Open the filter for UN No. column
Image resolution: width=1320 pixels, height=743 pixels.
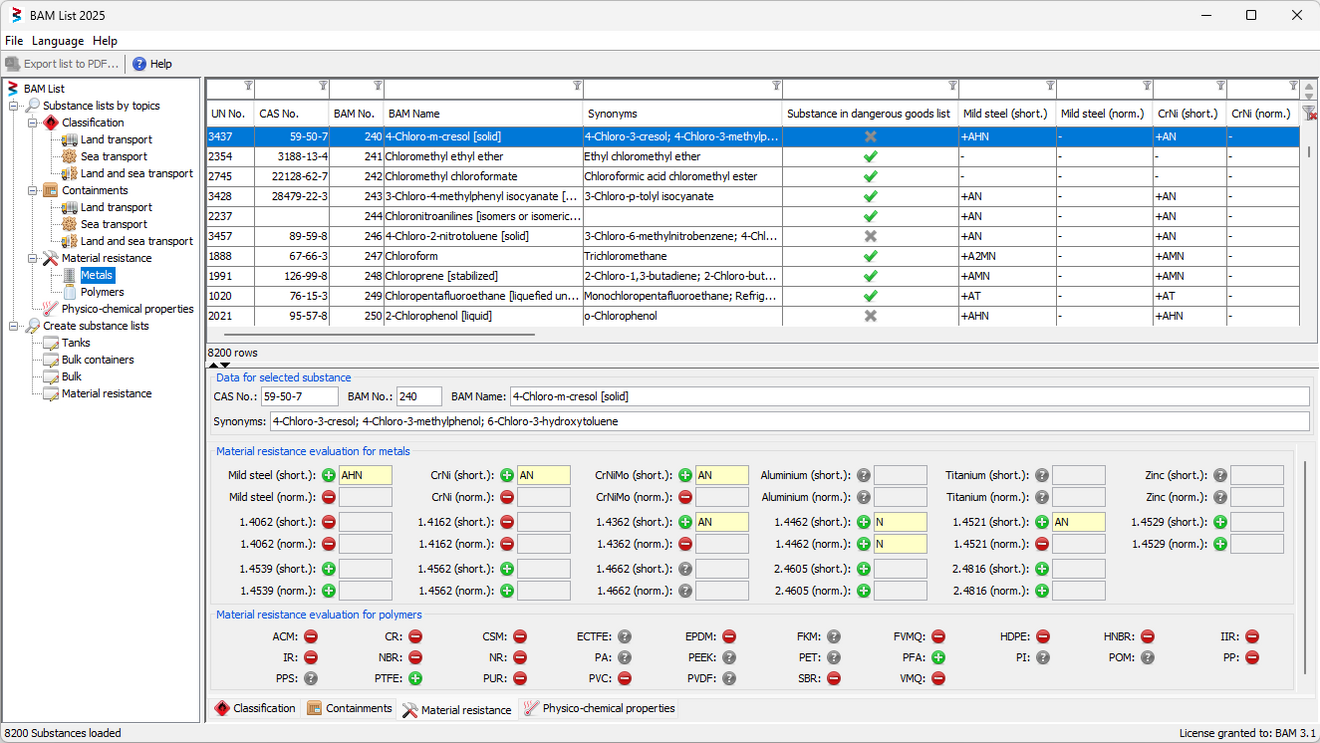[x=248, y=86]
